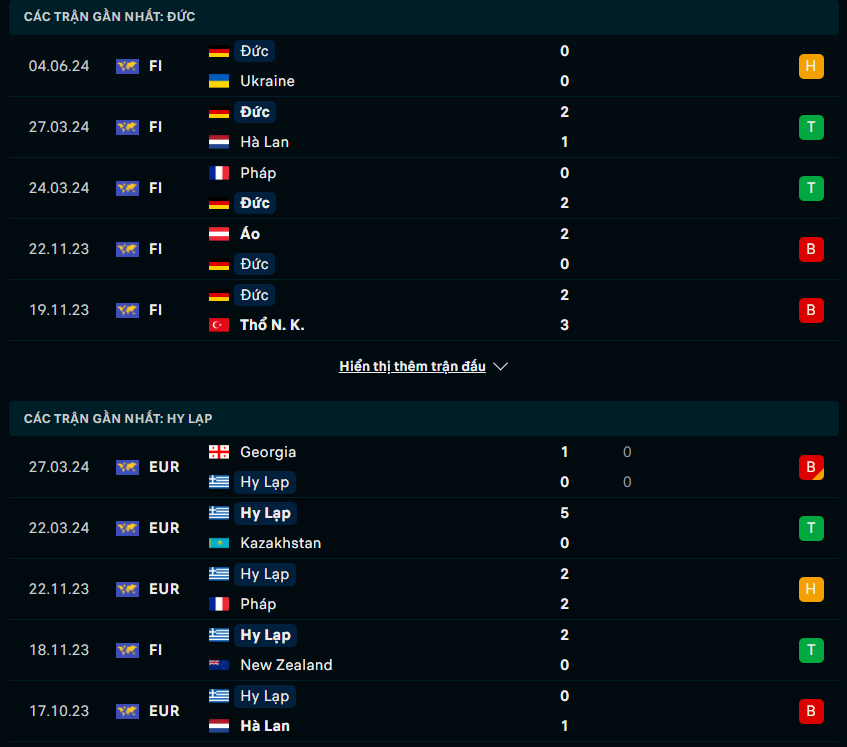
Task: Click the highlighted Hy Lạp label in the New Zealand match
Action: (x=265, y=635)
